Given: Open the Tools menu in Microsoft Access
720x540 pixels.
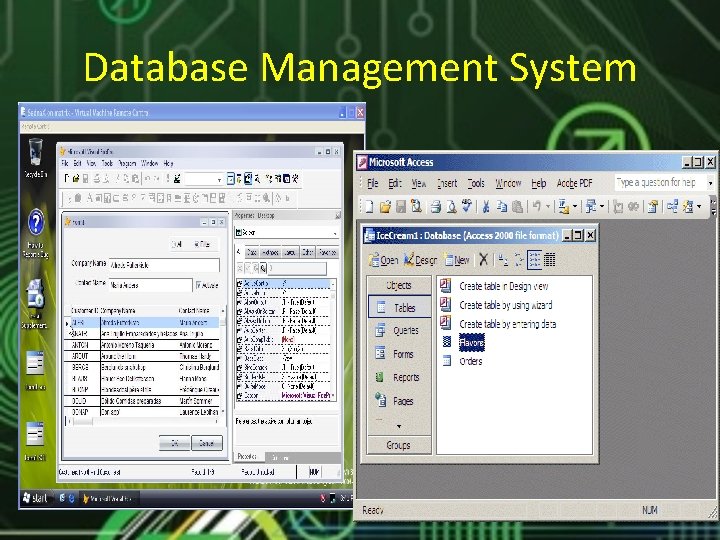Looking at the screenshot, I should 476,183.
